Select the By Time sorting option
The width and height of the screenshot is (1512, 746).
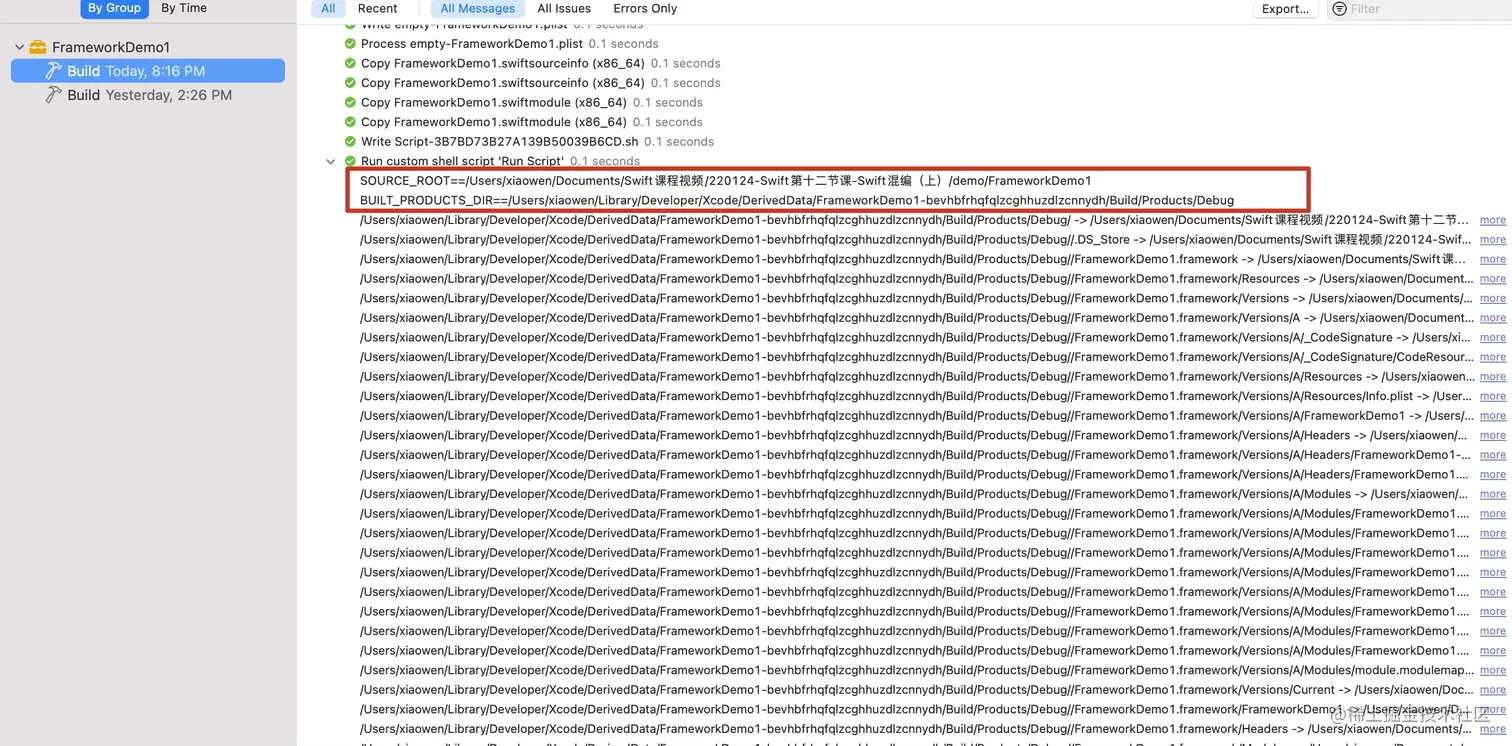pos(183,8)
